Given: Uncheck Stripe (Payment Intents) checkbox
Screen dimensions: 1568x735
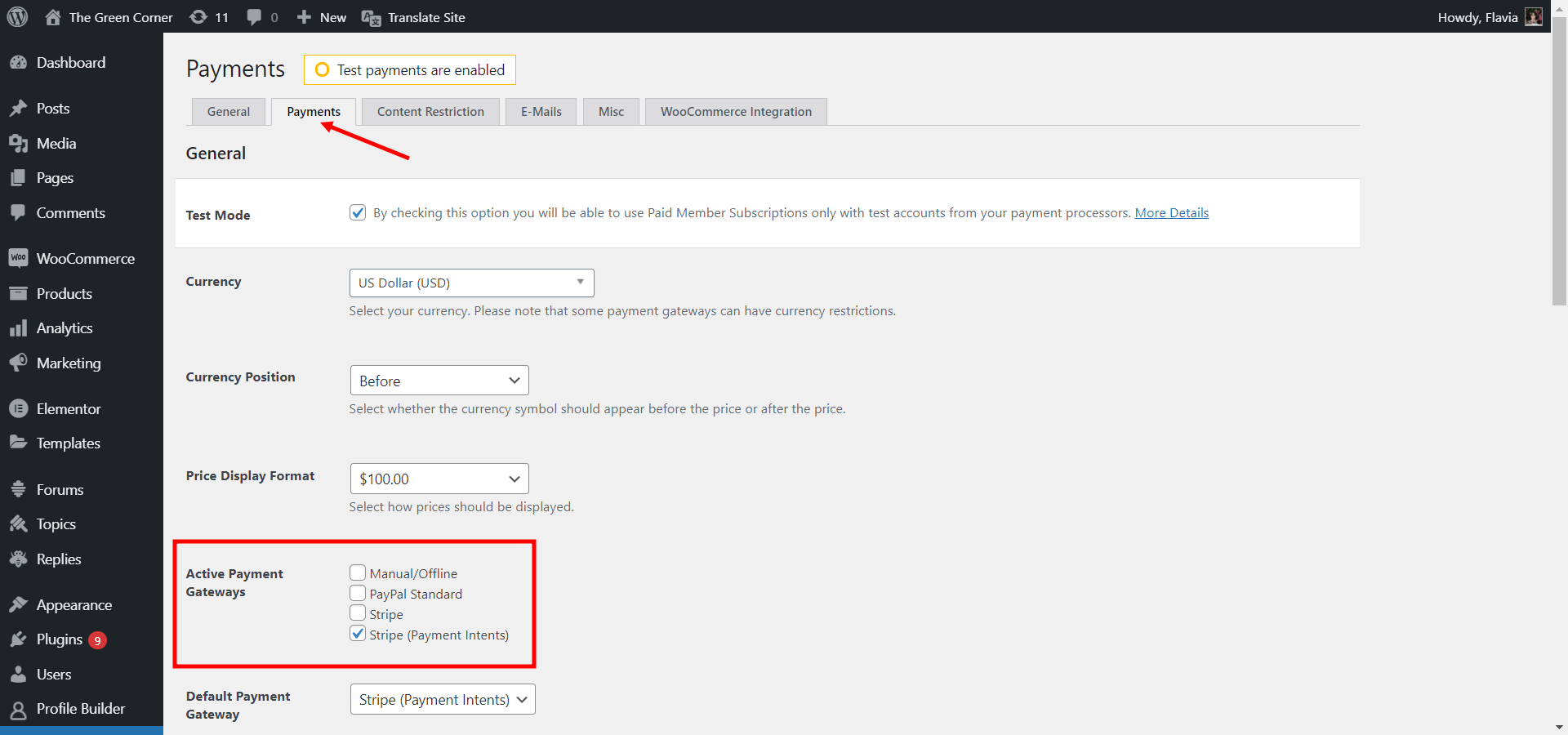Looking at the screenshot, I should 358,634.
